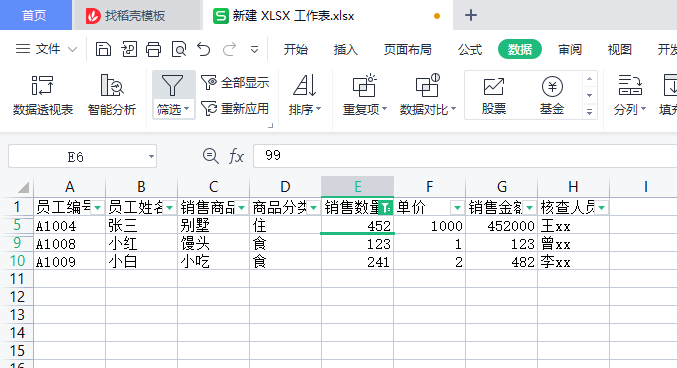Open Print Preview icon
Viewport: 677px width, 368px height.
tap(179, 49)
